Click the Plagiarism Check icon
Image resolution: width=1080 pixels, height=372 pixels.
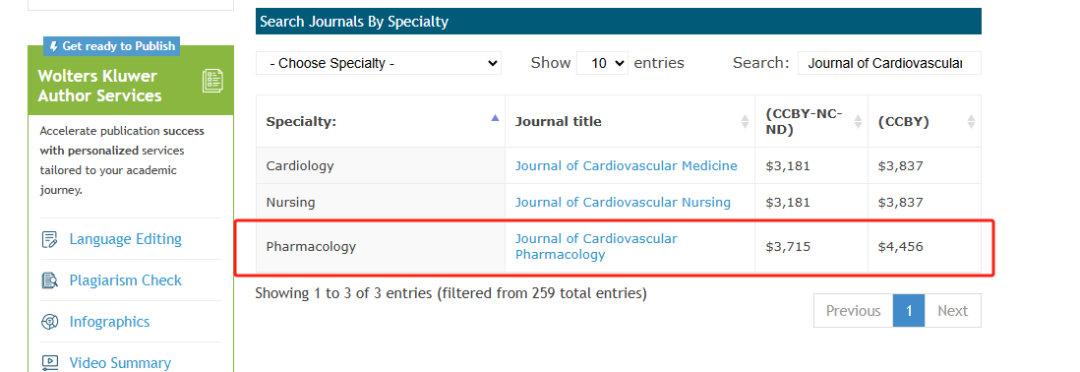[x=50, y=280]
